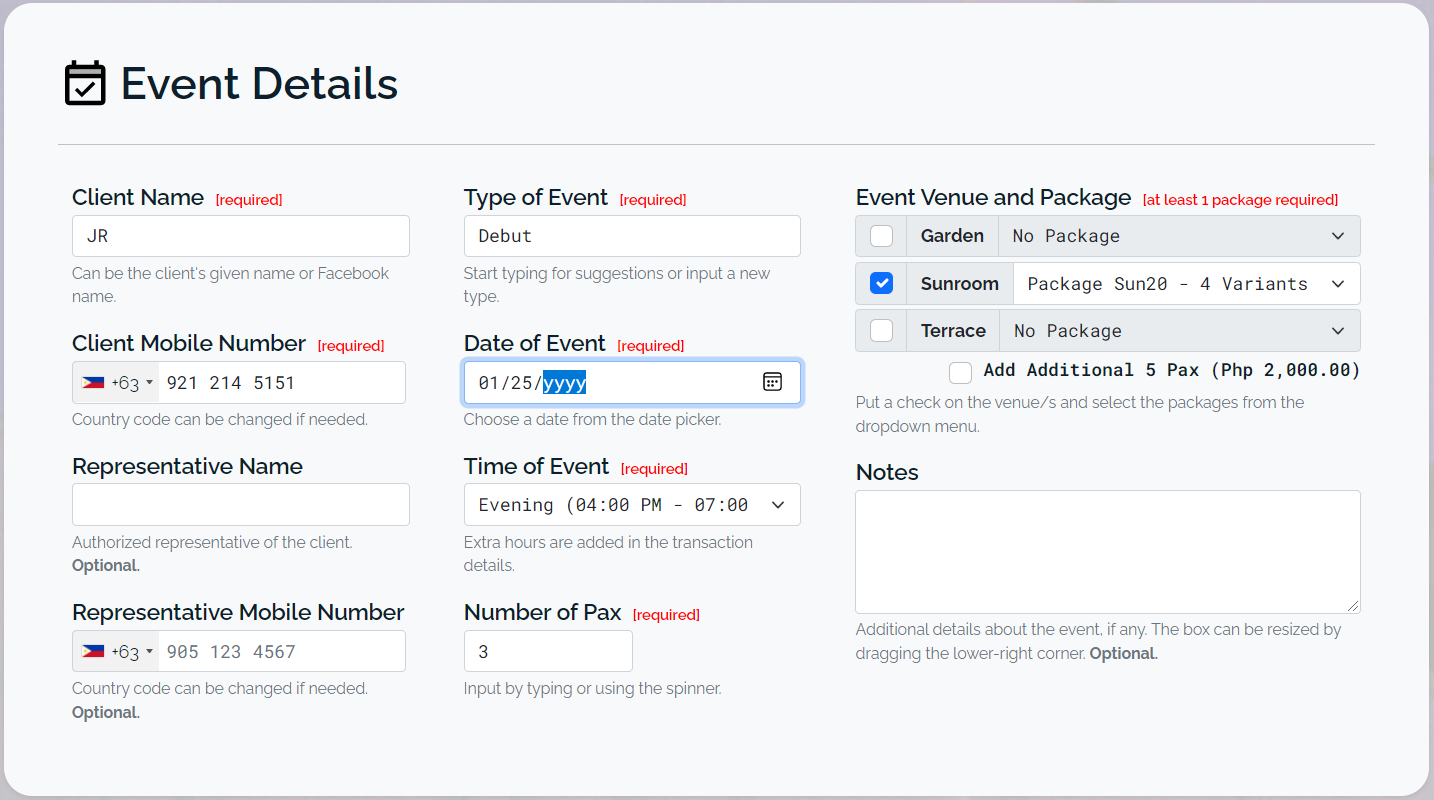This screenshot has width=1434, height=800.
Task: Click the Time of Event label
Action: (537, 467)
